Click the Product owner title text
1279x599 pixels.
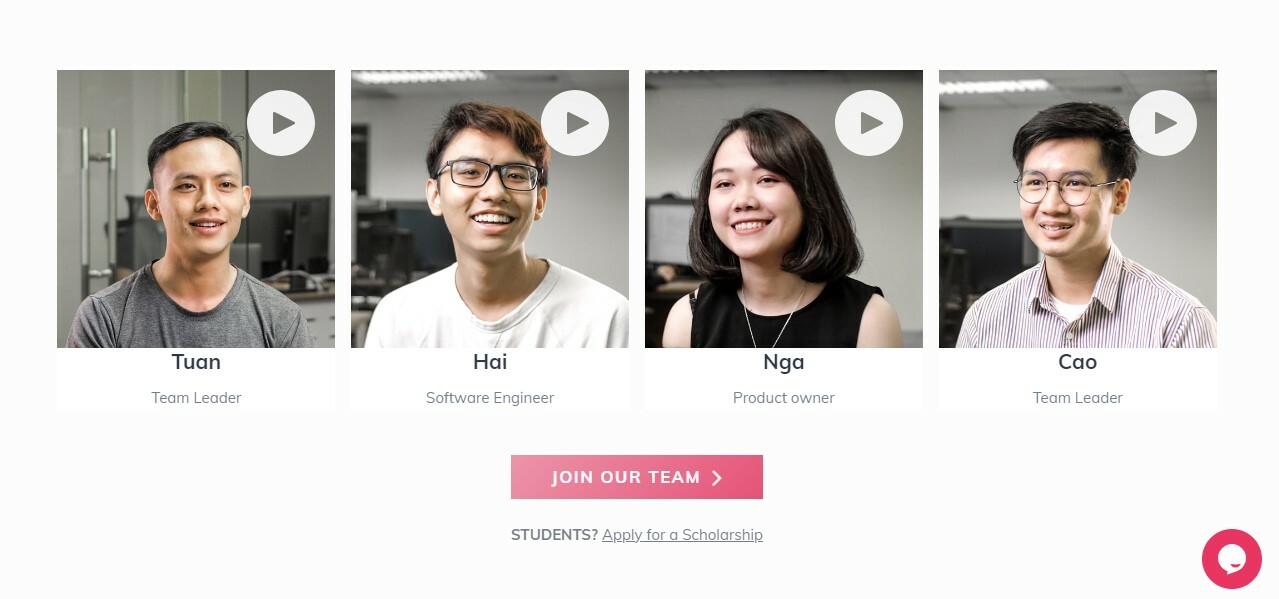tap(784, 398)
